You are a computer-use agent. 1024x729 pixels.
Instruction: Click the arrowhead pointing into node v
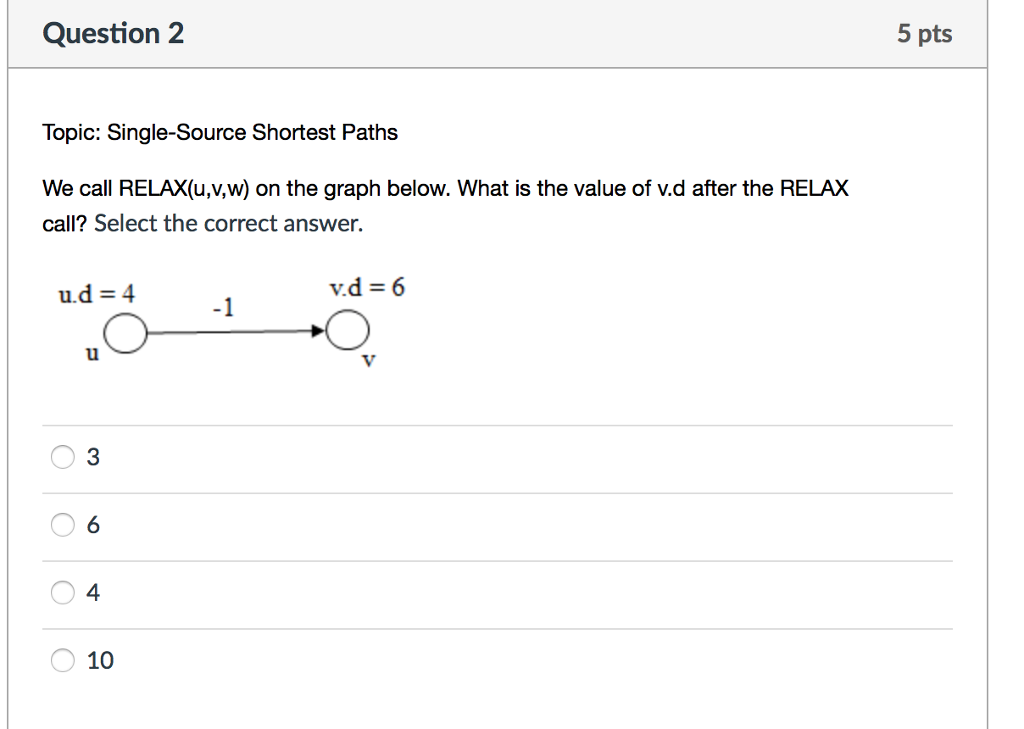(318, 332)
